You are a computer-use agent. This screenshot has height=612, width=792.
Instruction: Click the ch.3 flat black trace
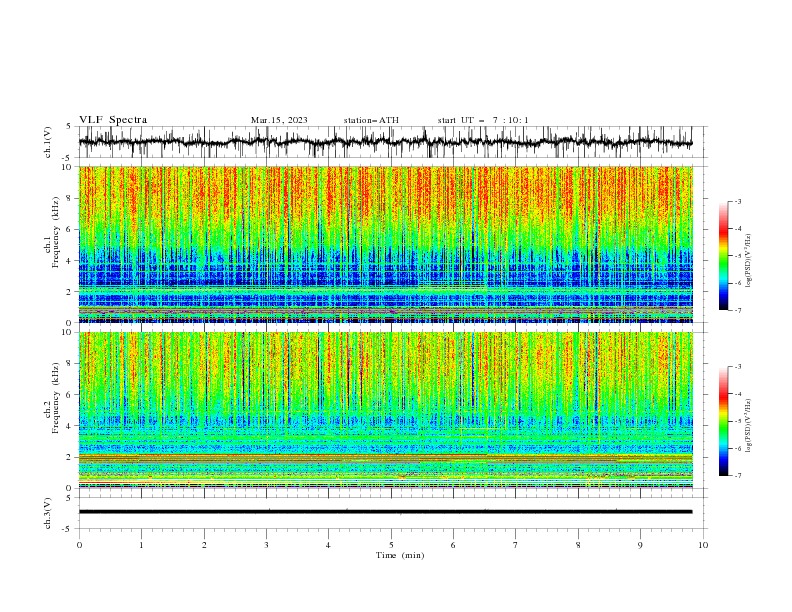(x=385, y=512)
